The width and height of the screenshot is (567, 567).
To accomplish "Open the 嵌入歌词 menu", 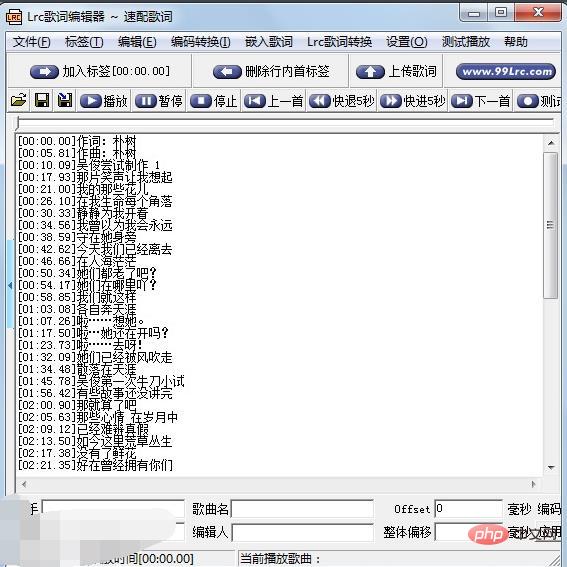I will [x=269, y=42].
